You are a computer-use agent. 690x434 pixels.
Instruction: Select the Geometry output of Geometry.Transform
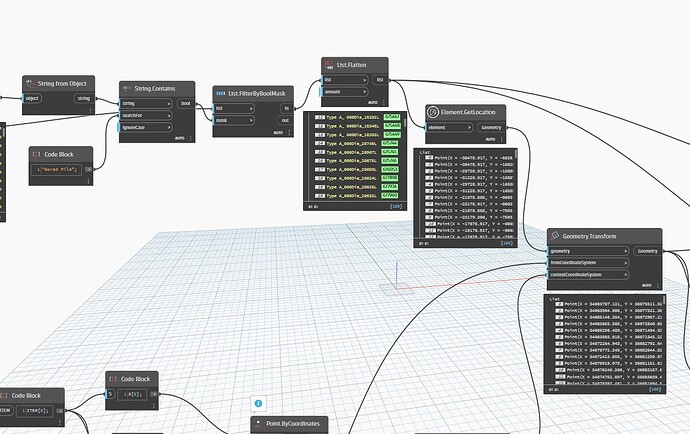coord(648,251)
